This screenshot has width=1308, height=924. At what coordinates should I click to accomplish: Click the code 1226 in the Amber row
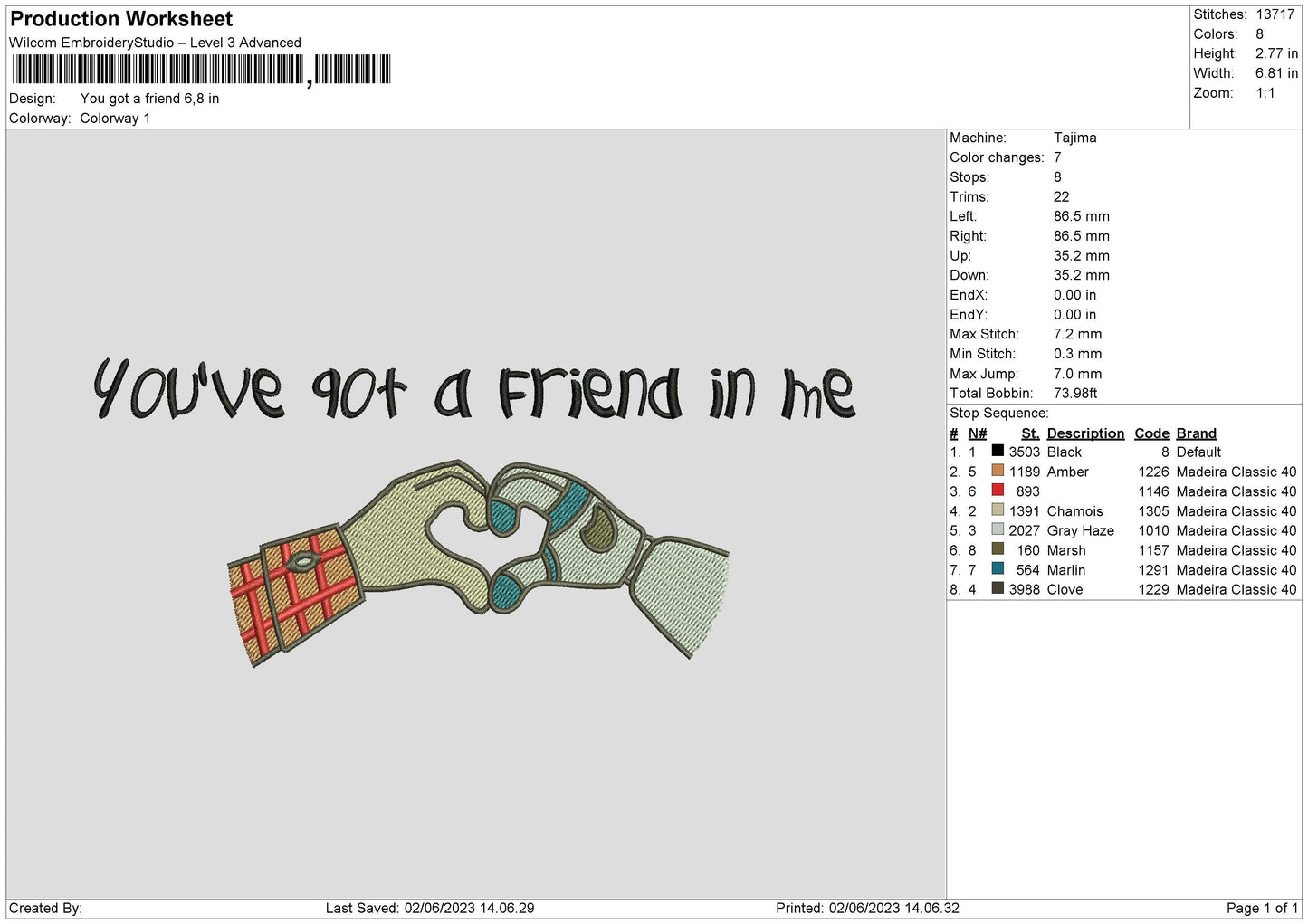tap(1153, 472)
